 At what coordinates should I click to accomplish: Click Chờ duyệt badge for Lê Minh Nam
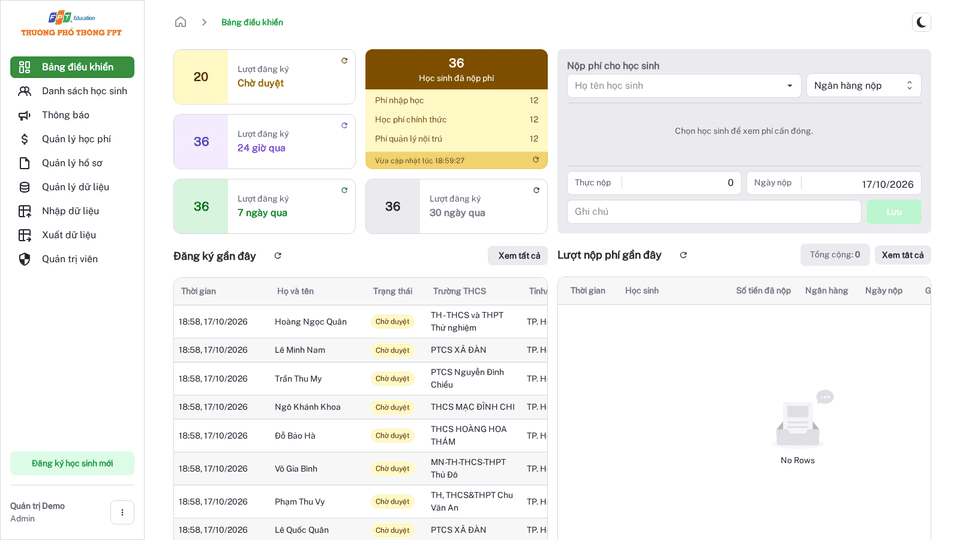coord(392,350)
